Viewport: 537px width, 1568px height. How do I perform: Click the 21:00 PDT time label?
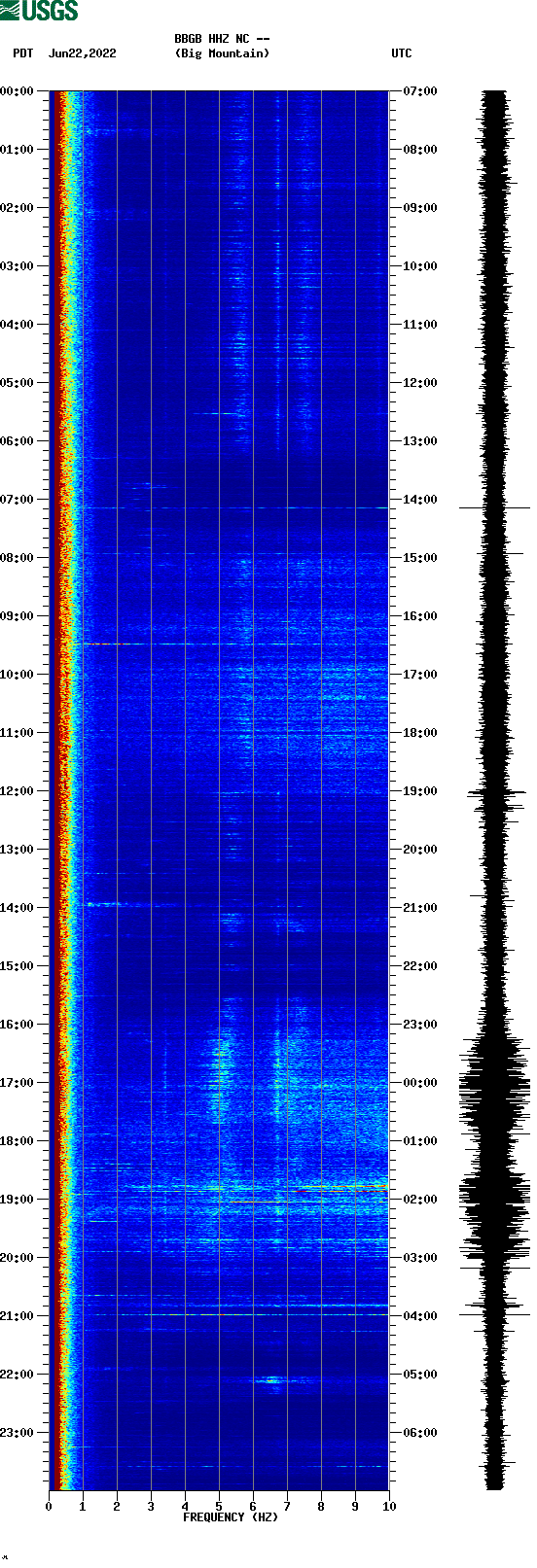tap(17, 1316)
